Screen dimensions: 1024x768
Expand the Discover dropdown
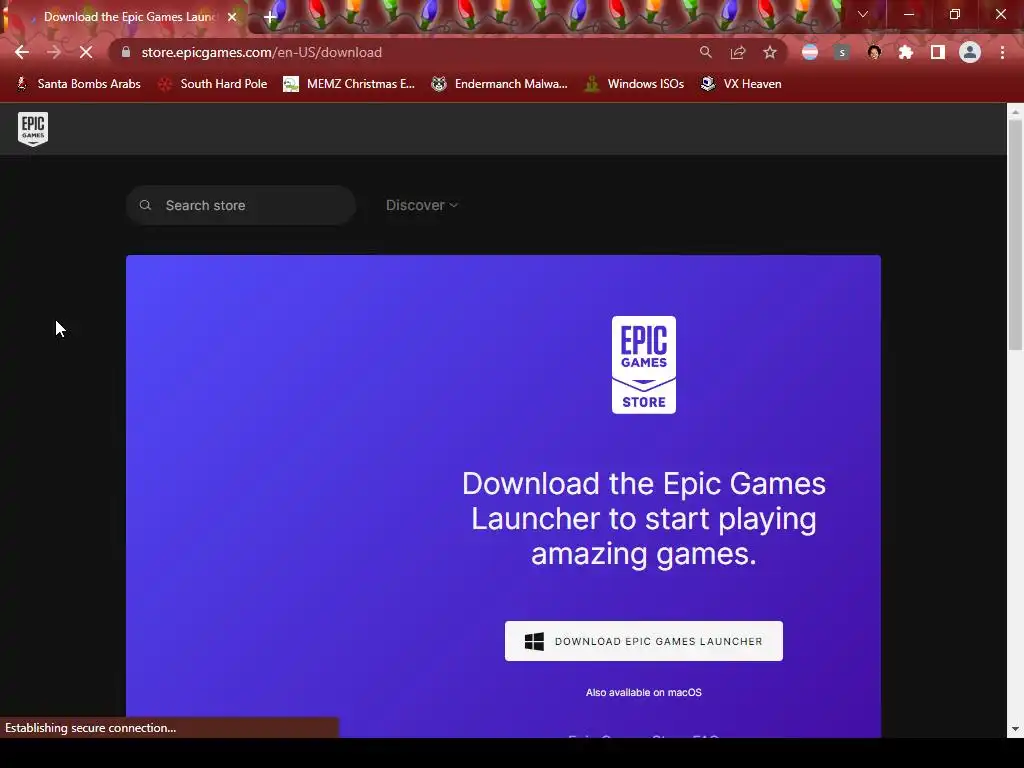coord(422,205)
